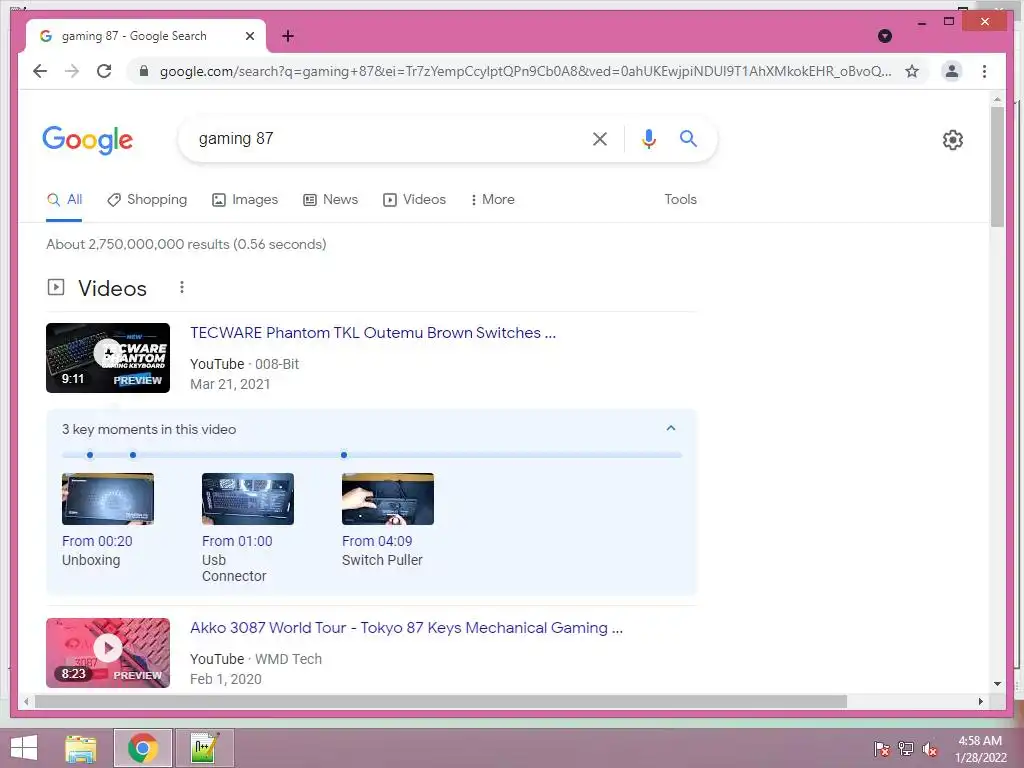Open Action Center flag tray icon

point(881,748)
